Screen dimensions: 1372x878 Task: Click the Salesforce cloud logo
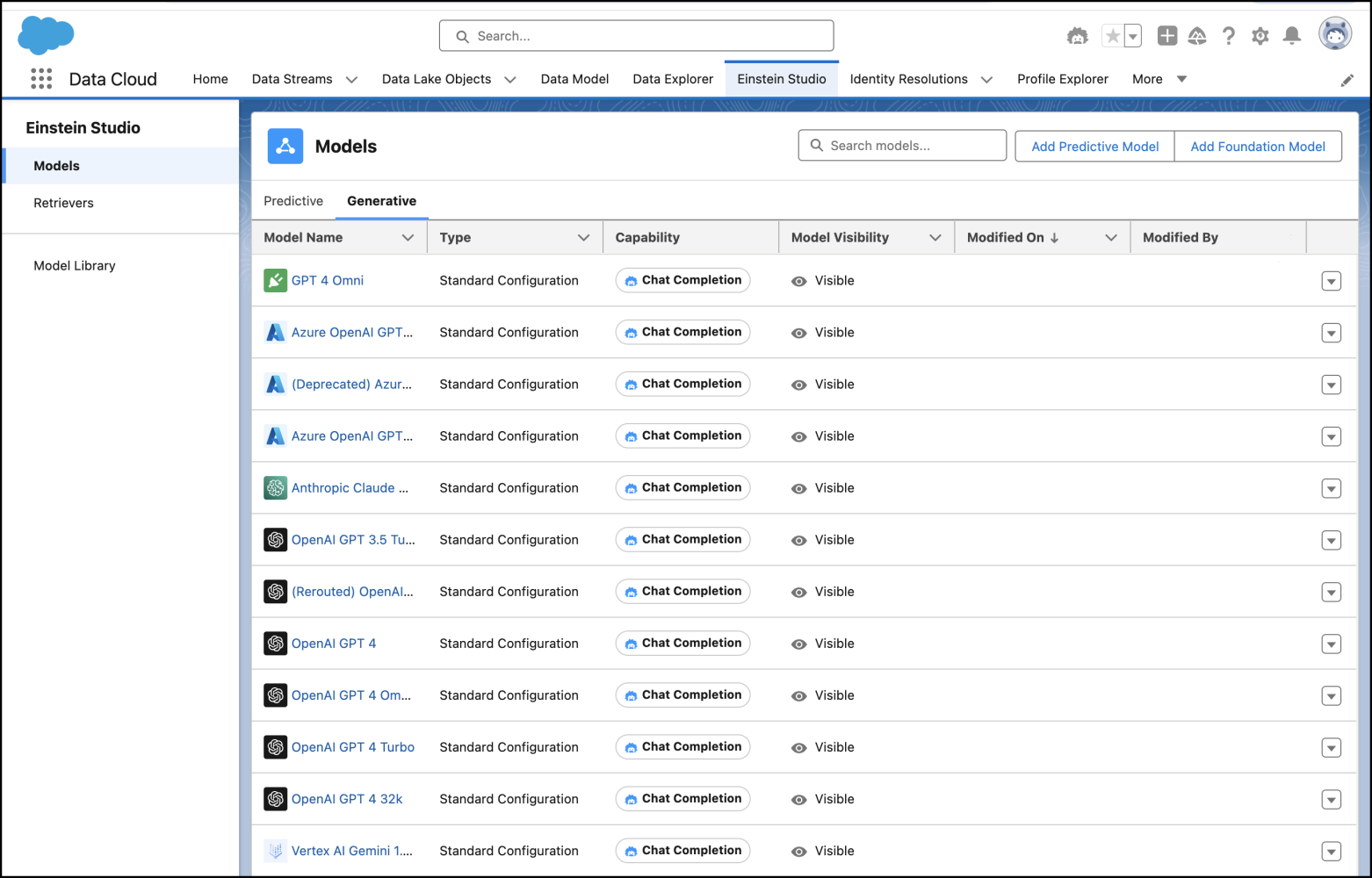(x=46, y=35)
